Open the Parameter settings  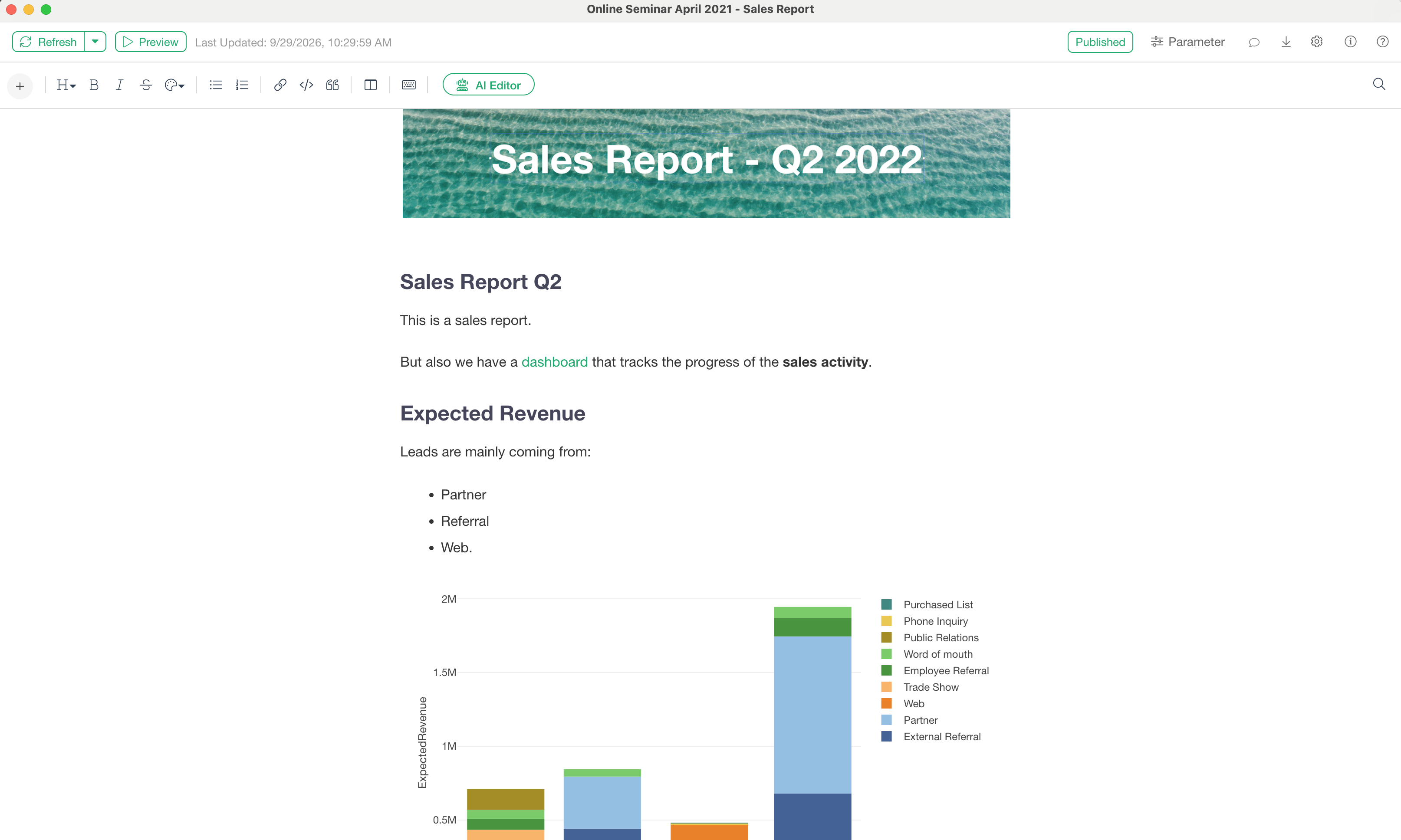[1187, 42]
